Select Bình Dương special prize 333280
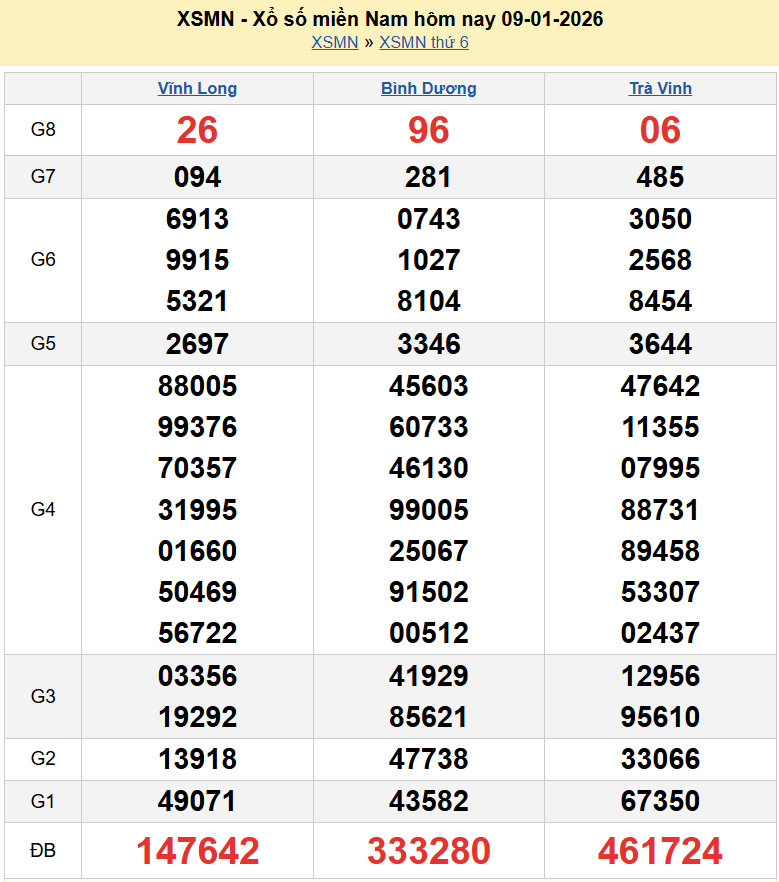 pyautogui.click(x=428, y=851)
